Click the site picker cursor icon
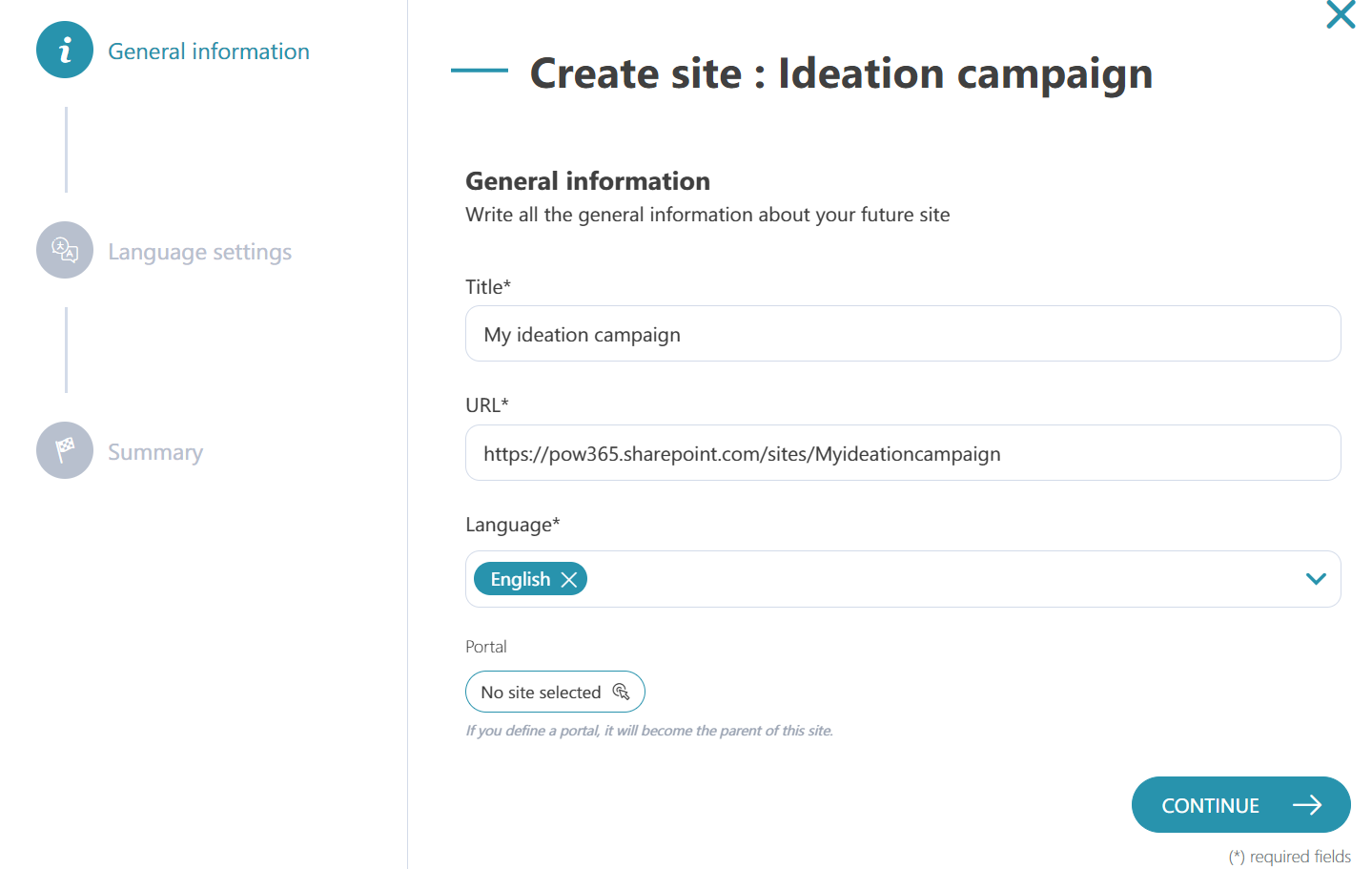This screenshot has height=869, width=1372. (x=621, y=692)
